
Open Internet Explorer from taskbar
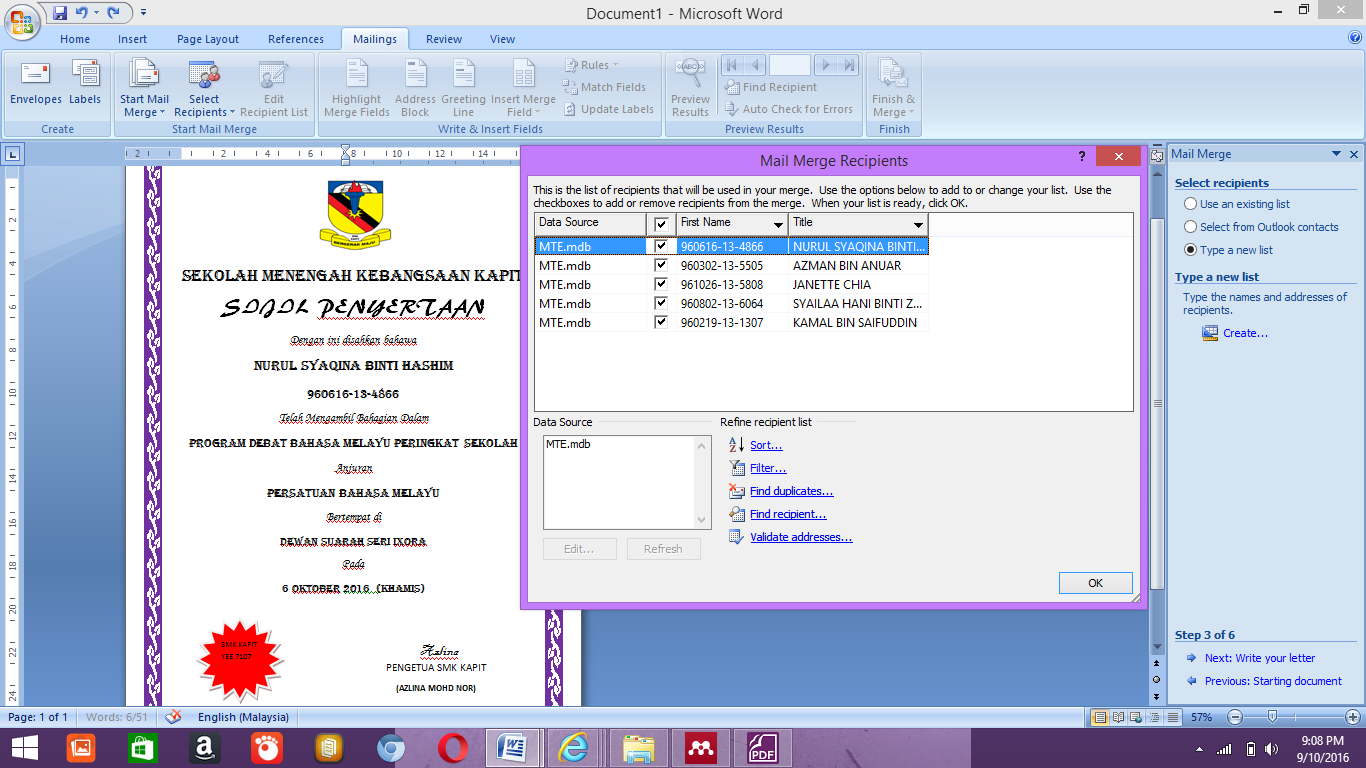click(574, 748)
